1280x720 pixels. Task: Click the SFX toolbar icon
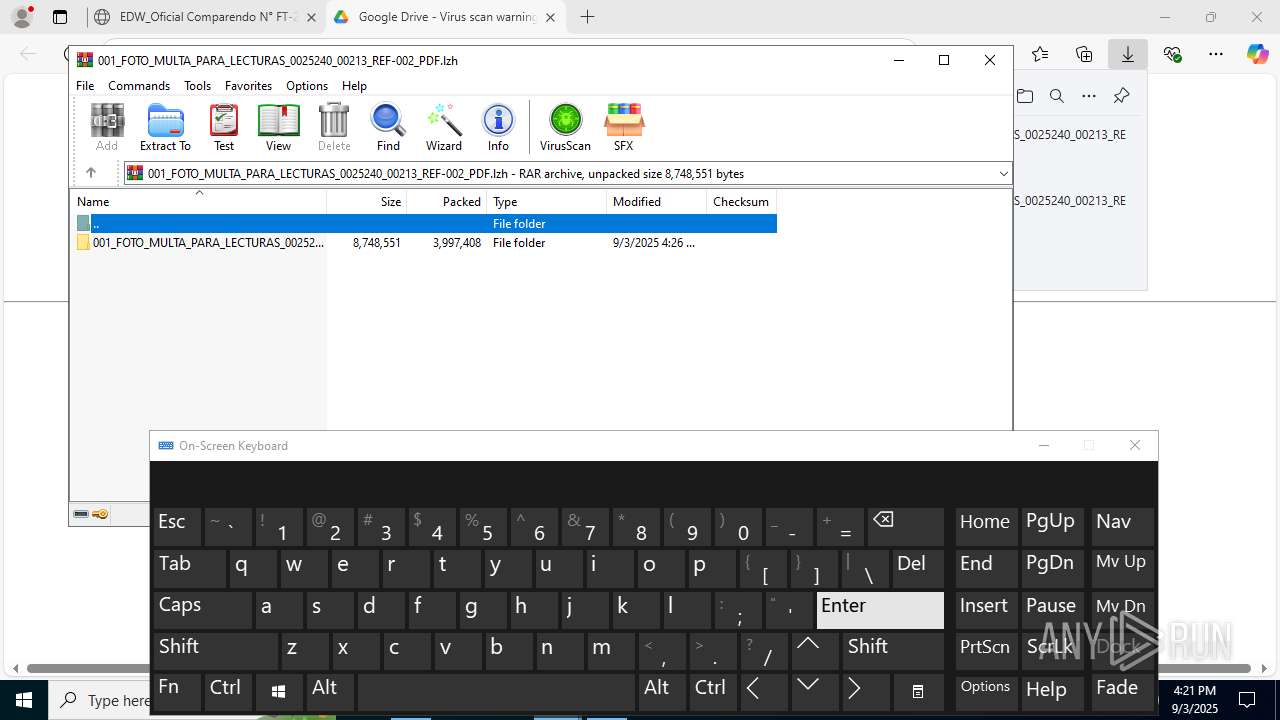[623, 127]
